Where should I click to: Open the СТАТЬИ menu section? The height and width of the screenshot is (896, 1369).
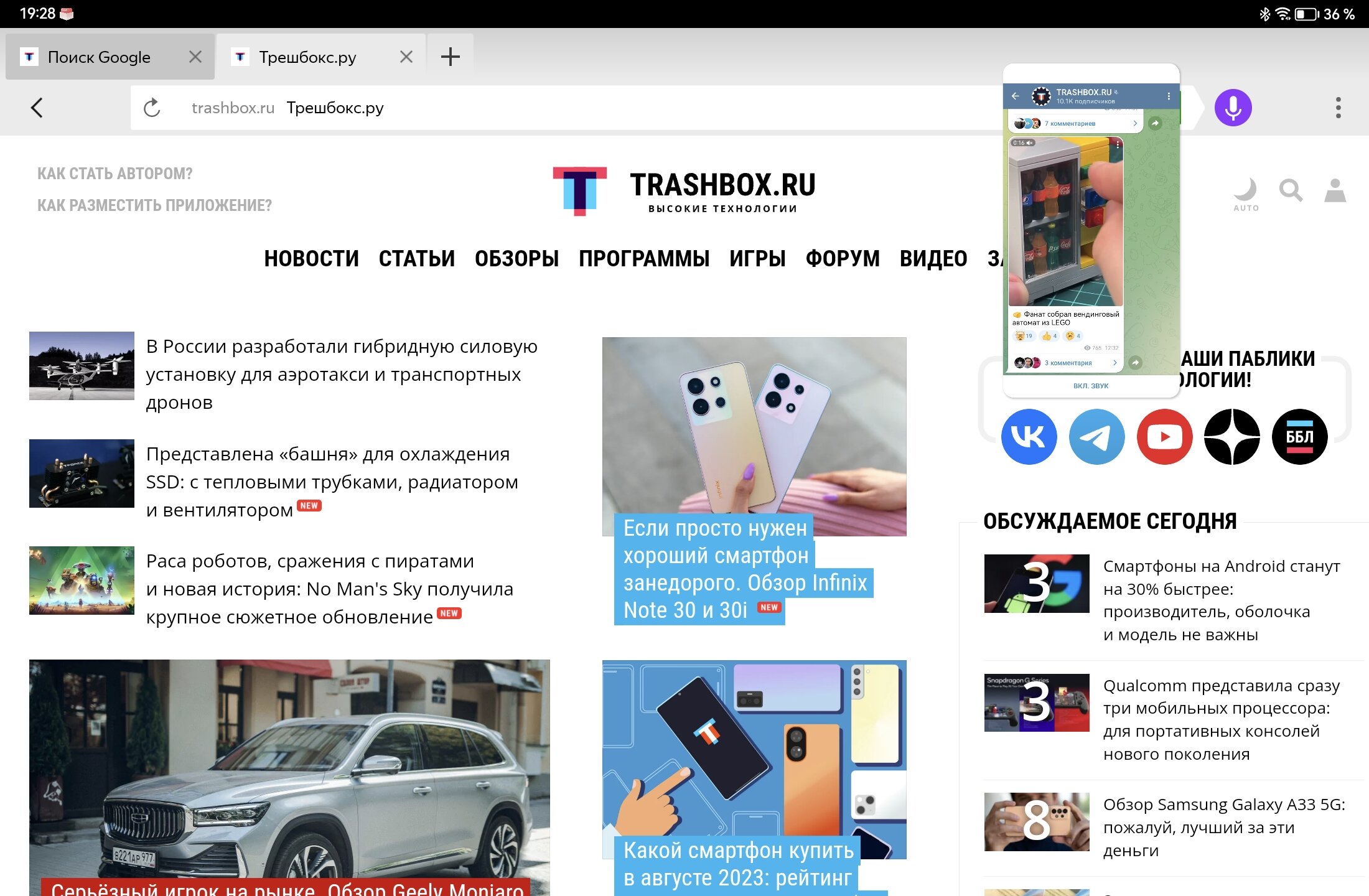coord(417,258)
